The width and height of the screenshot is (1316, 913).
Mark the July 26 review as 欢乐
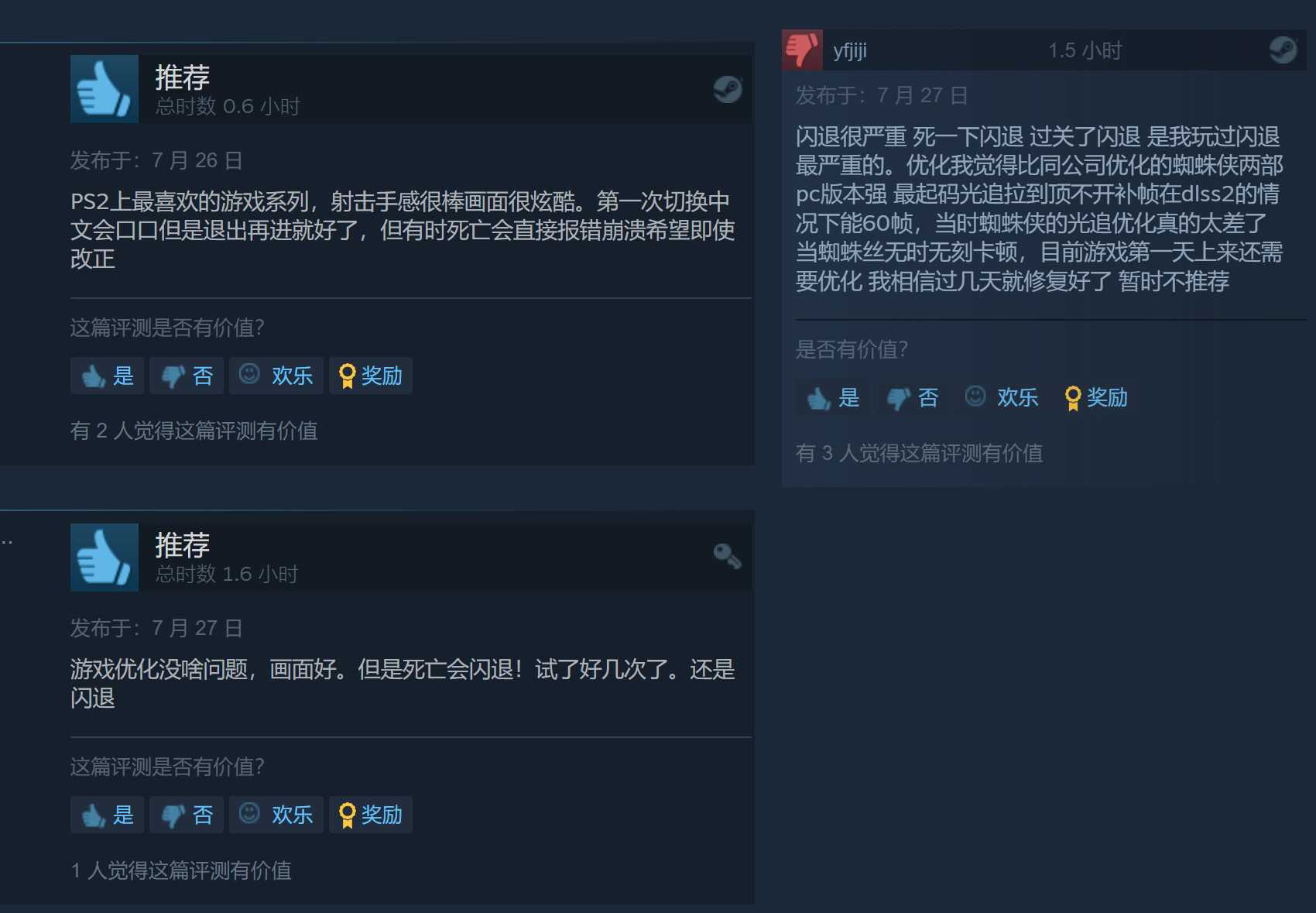coord(276,376)
